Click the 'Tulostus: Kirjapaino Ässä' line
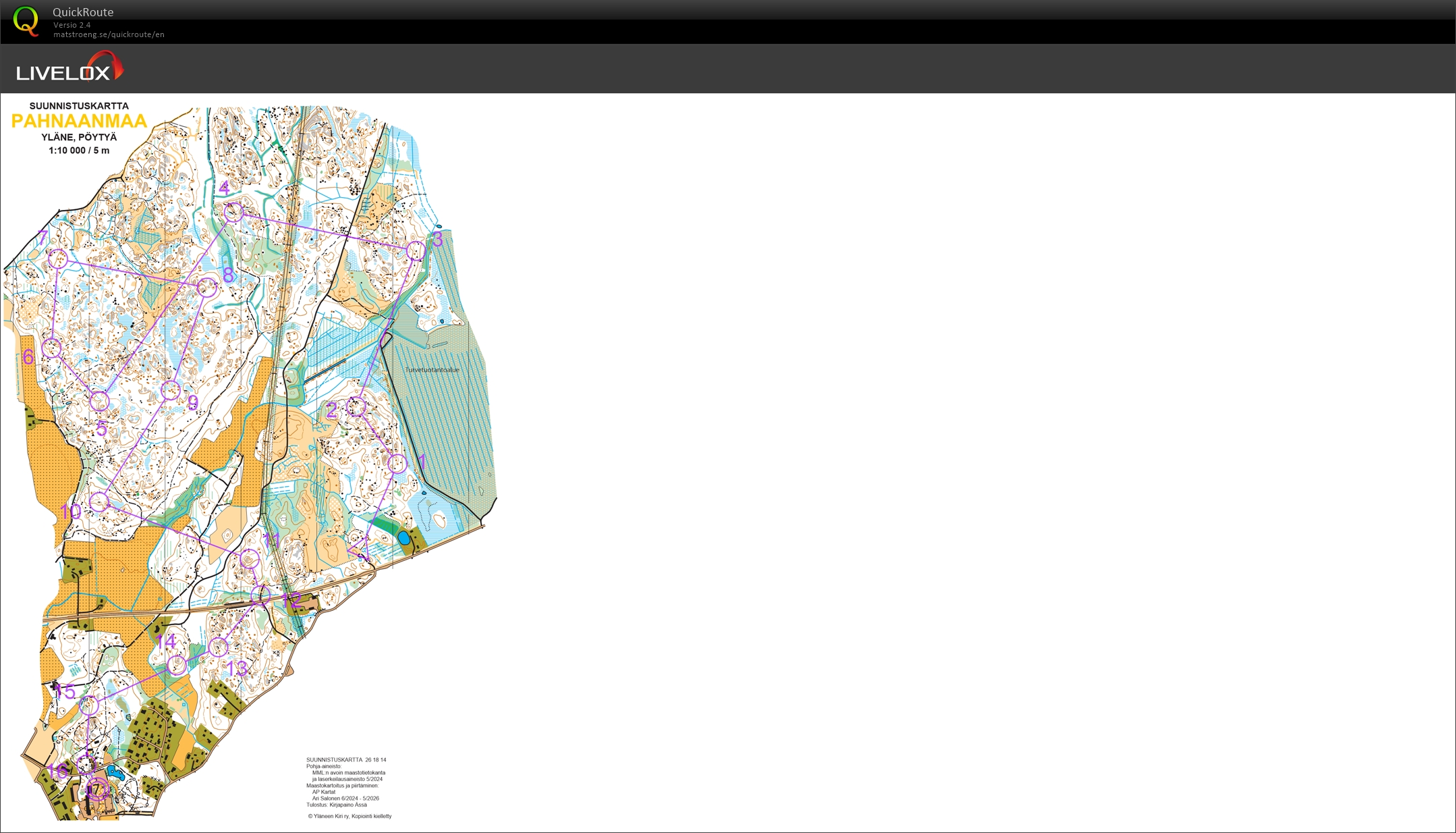The width and height of the screenshot is (1456, 833). click(337, 805)
